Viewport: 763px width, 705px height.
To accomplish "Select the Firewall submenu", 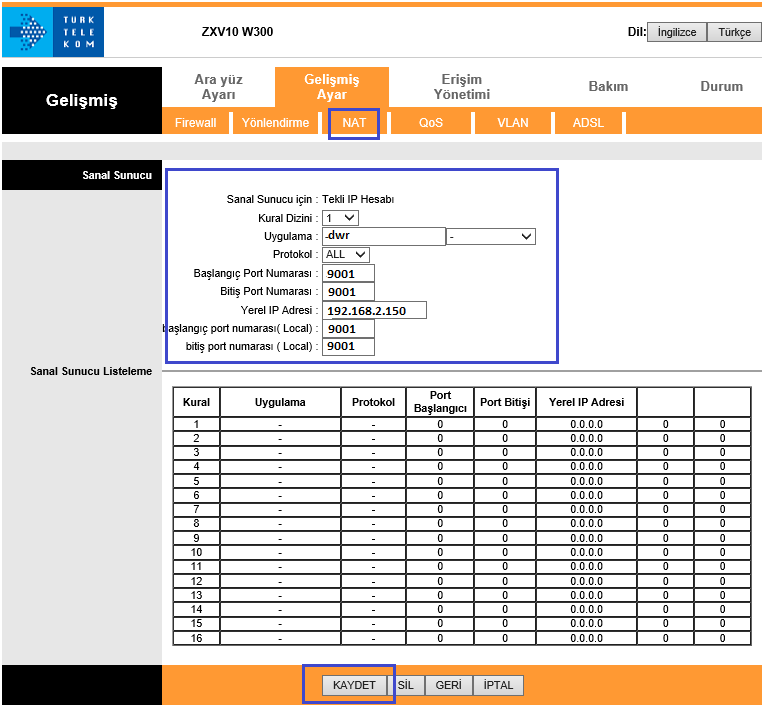I will pos(196,123).
